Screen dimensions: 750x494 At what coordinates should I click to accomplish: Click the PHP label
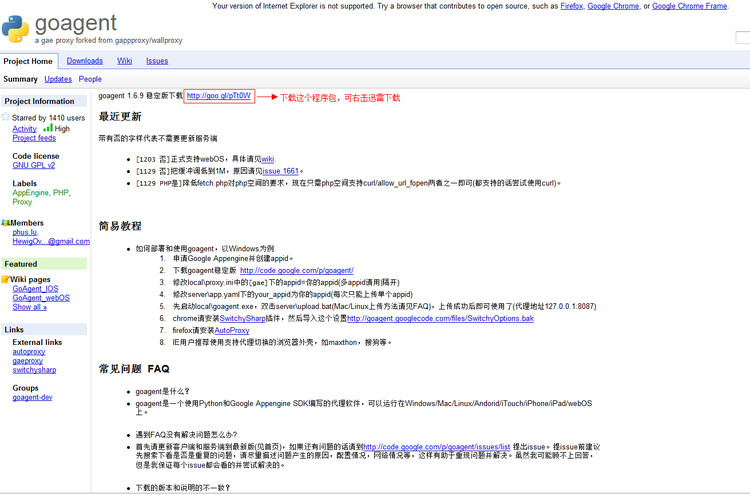61,192
